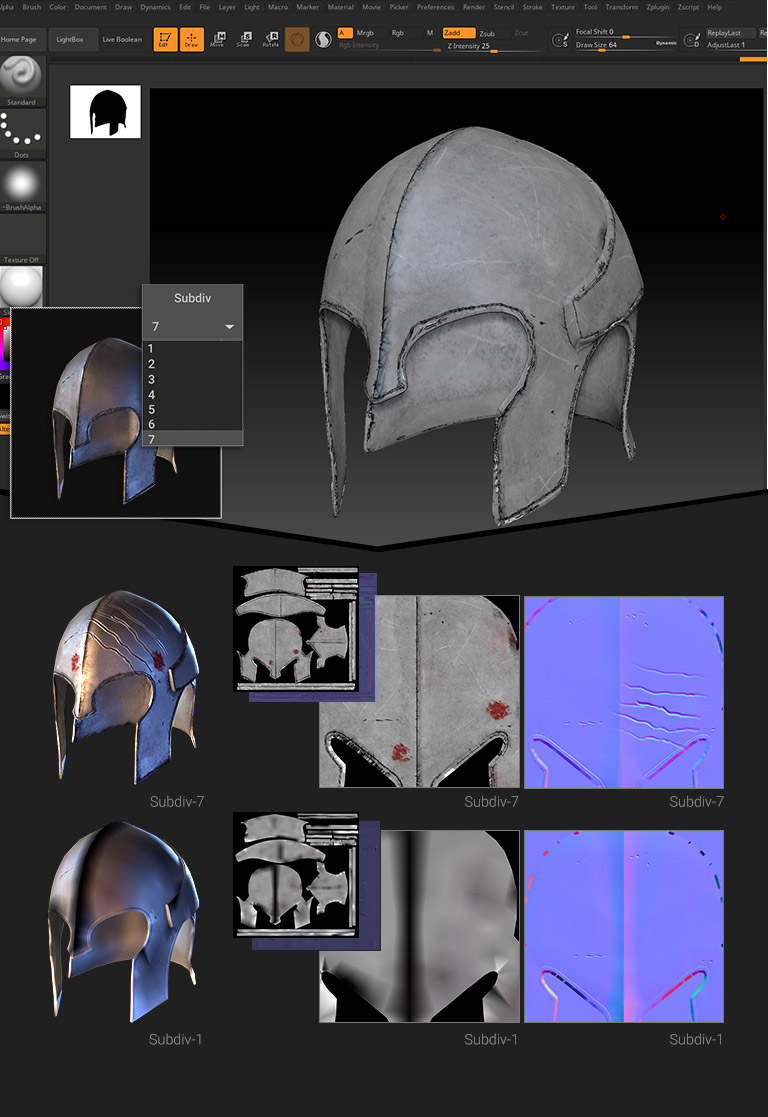Open the Zplugin menu
Viewport: 768px width, 1117px height.
[658, 7]
